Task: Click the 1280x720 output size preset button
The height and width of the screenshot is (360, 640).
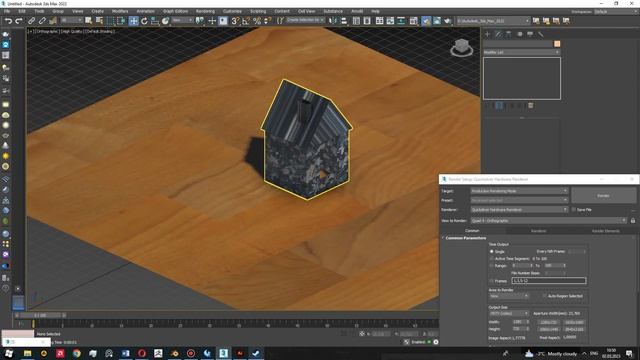Action: click(549, 322)
